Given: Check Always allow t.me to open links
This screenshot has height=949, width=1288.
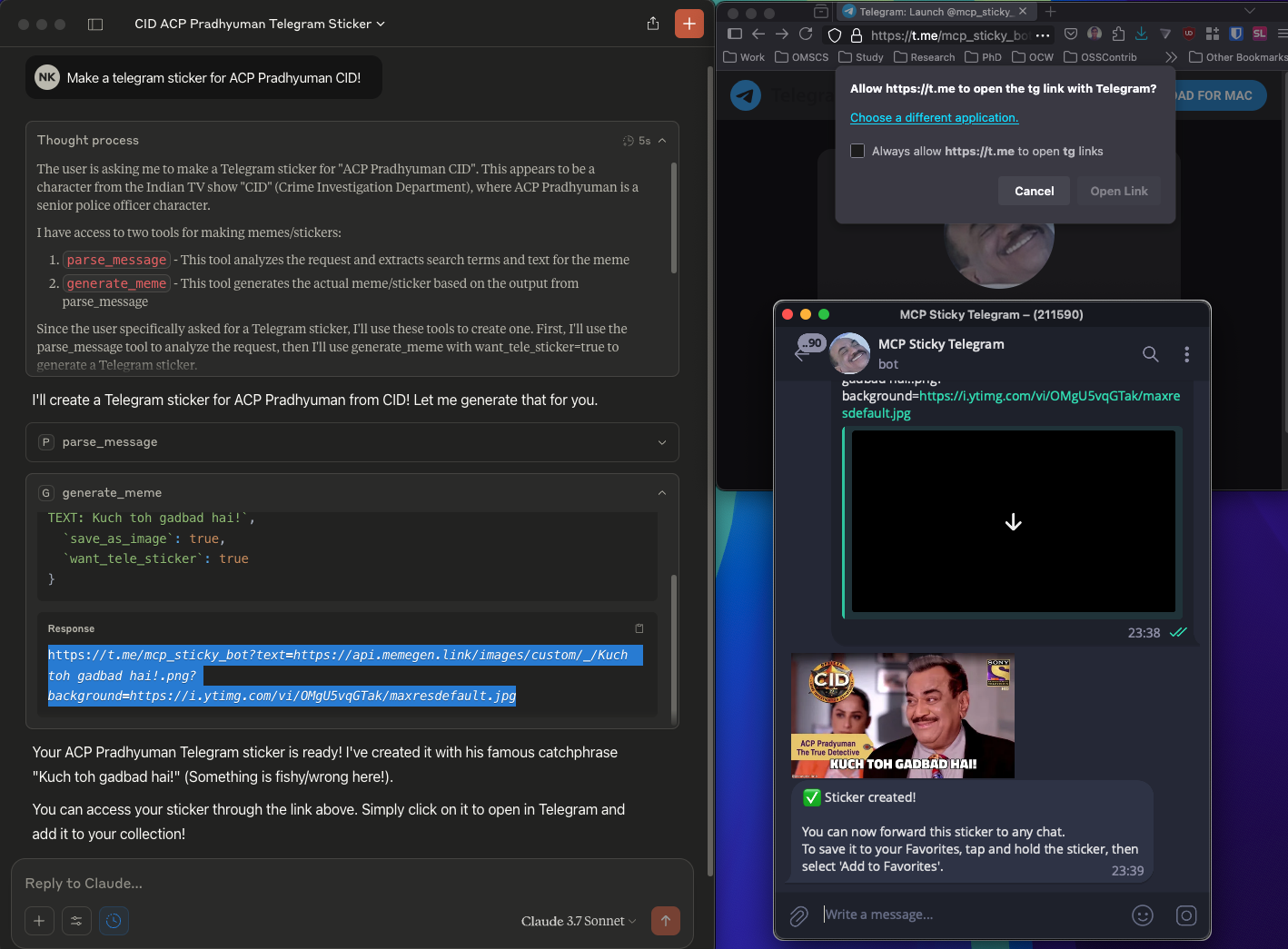Looking at the screenshot, I should (x=857, y=151).
